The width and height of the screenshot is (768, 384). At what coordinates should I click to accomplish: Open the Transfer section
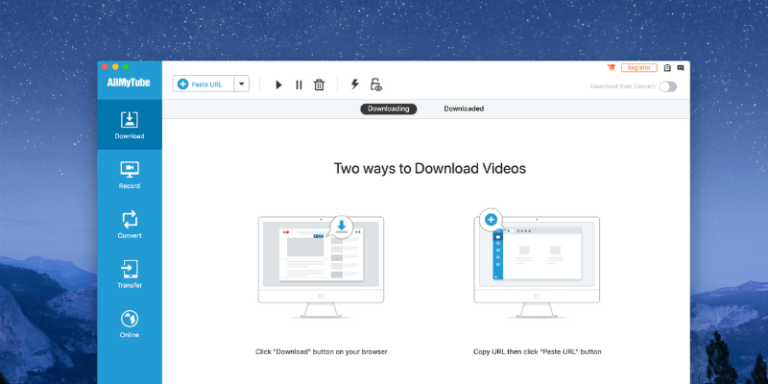pyautogui.click(x=129, y=274)
